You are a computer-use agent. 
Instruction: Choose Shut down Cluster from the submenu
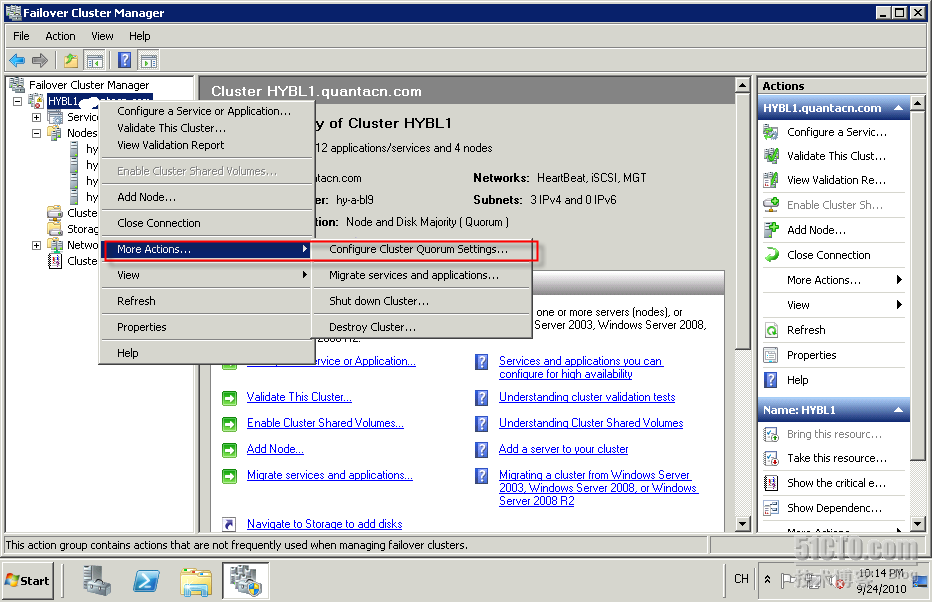coord(421,301)
